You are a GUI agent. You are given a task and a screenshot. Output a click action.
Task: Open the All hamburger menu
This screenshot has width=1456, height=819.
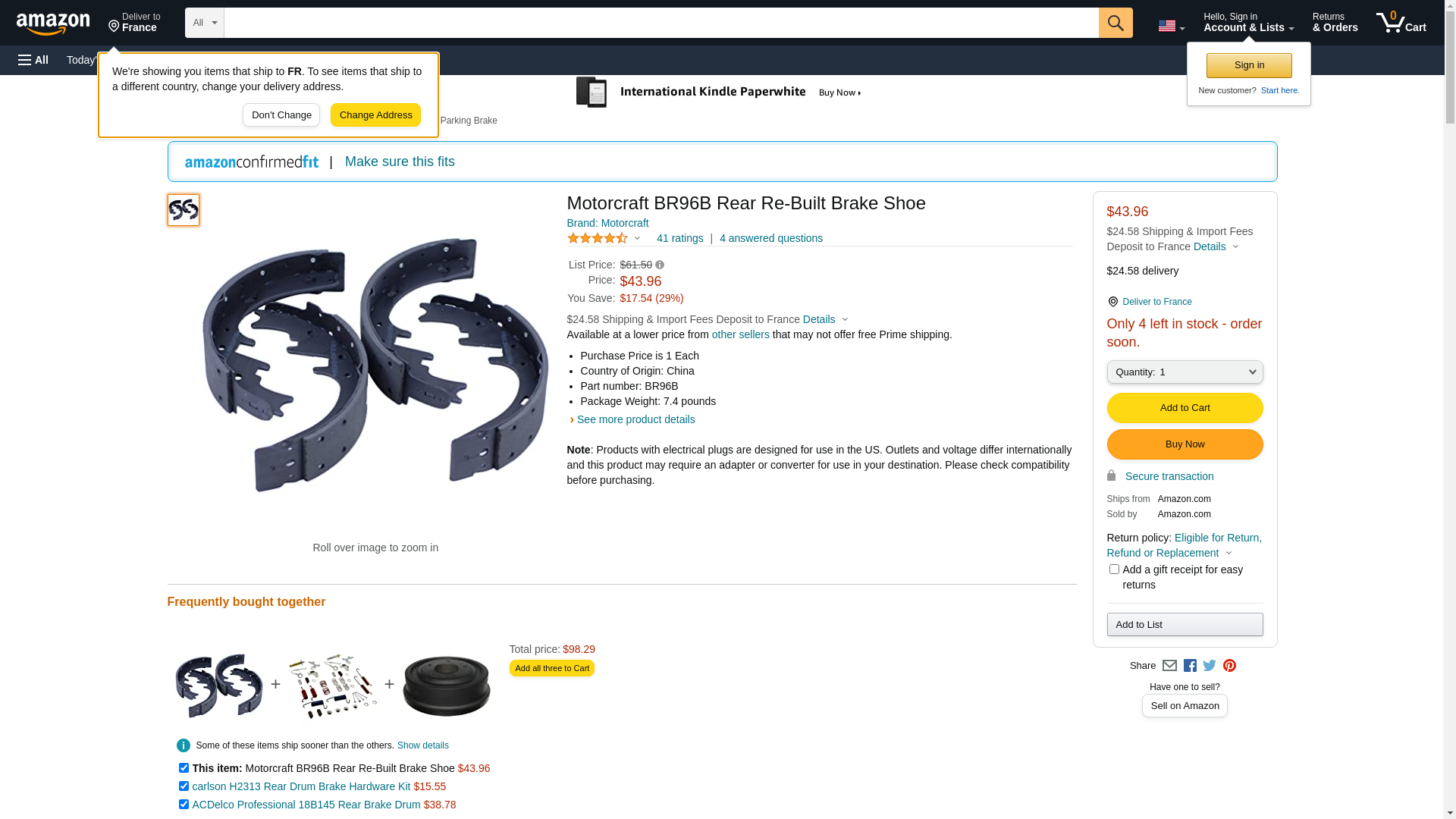(x=33, y=60)
